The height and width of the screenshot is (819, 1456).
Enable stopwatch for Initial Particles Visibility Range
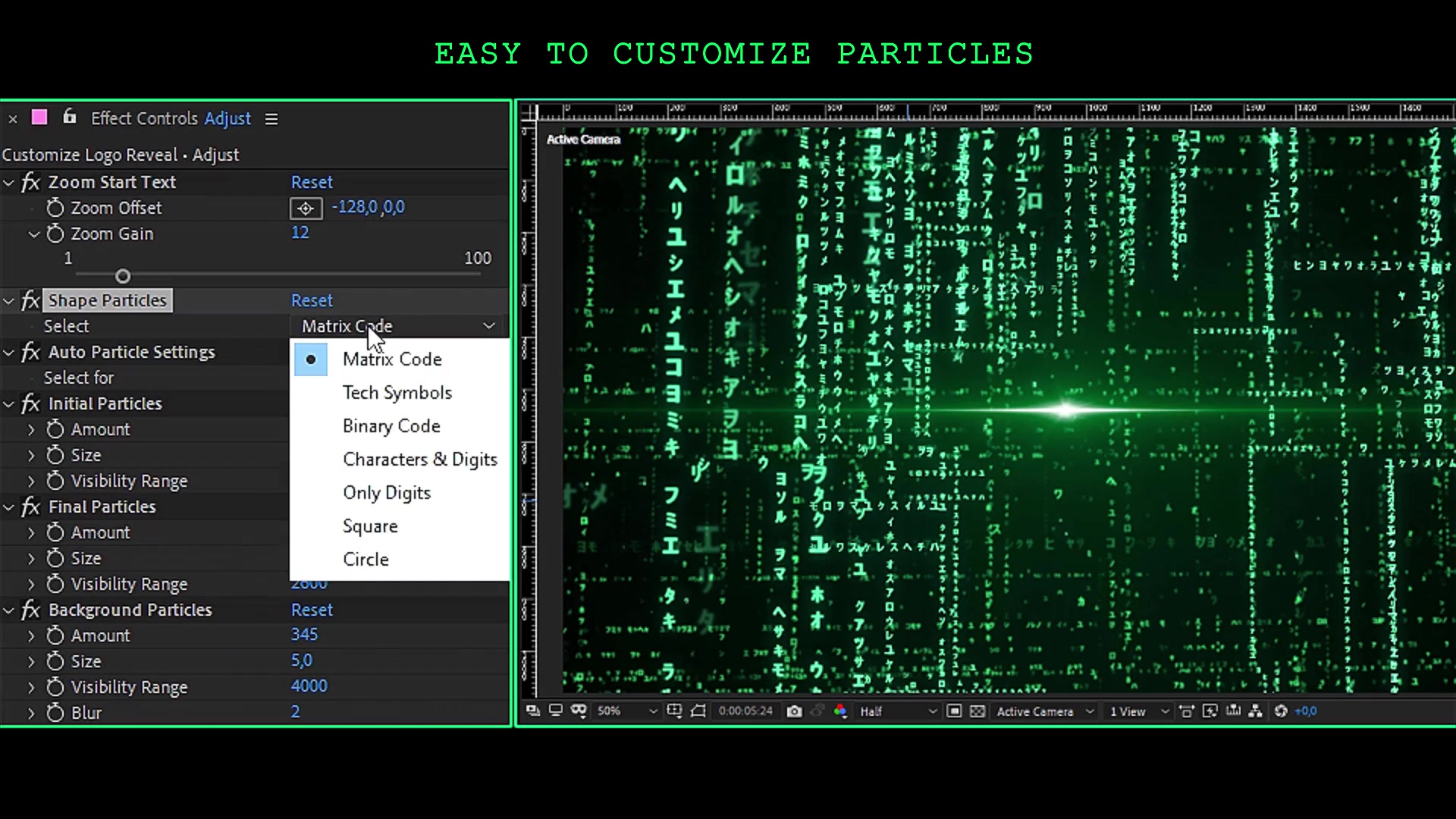click(55, 481)
